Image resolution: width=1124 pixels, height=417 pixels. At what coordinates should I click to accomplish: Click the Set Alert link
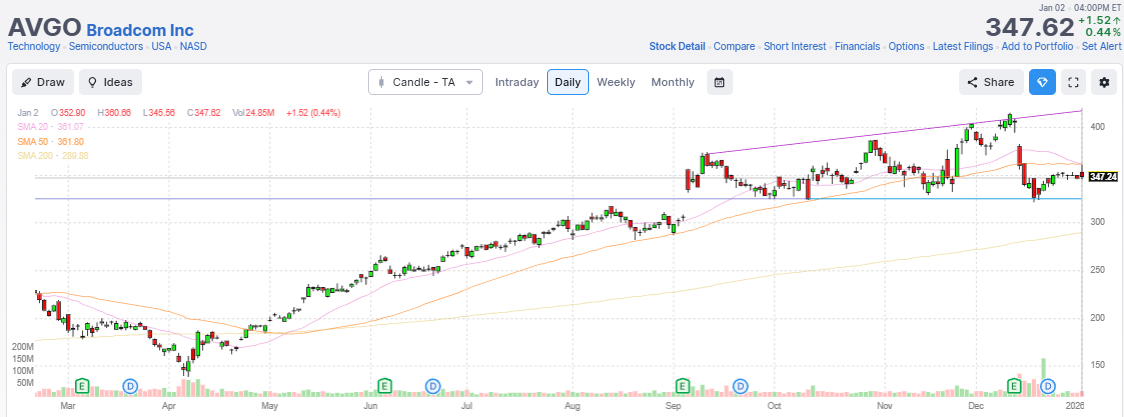point(1100,47)
